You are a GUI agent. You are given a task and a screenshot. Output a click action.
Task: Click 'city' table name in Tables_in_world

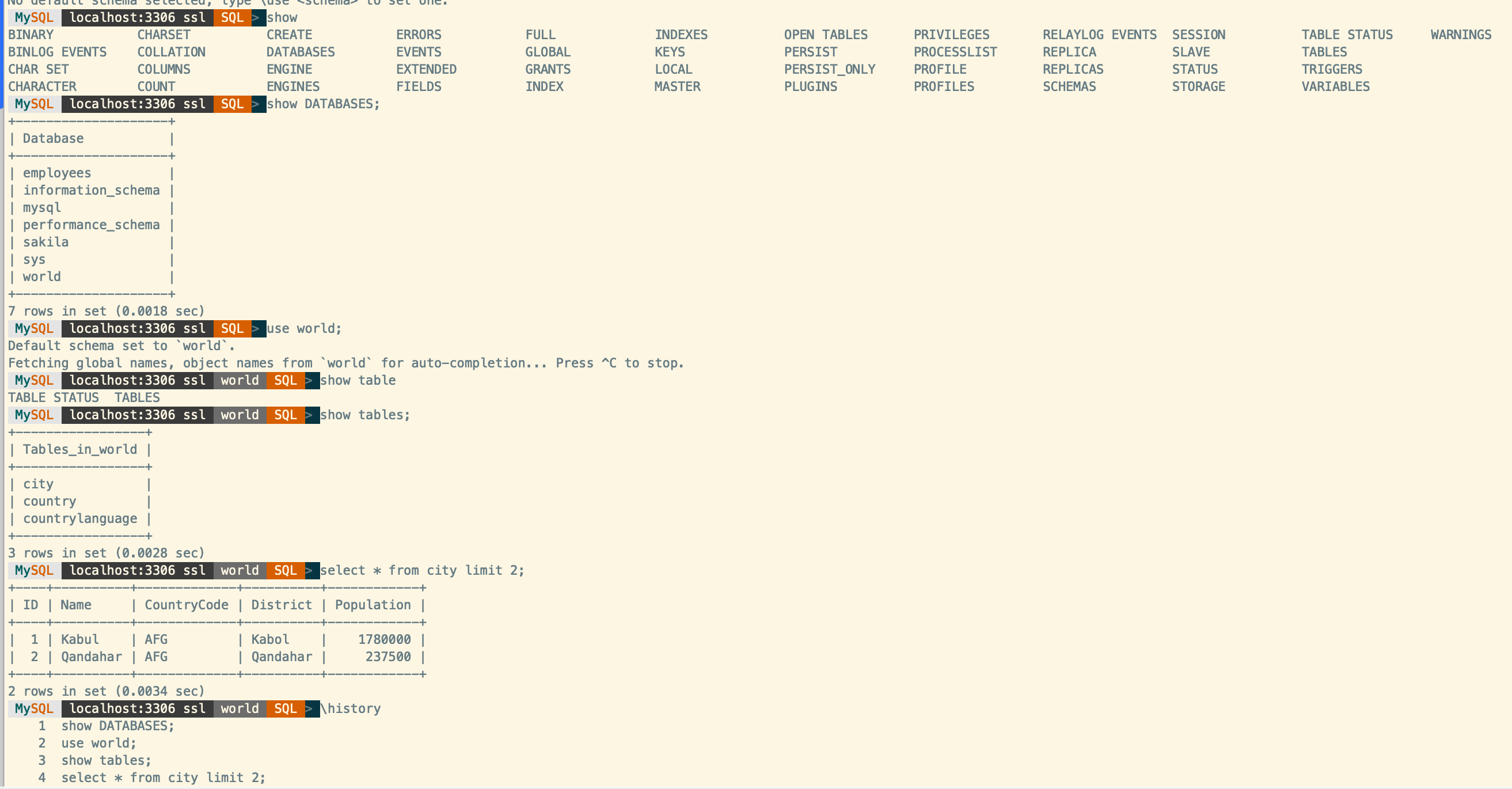pyautogui.click(x=38, y=484)
